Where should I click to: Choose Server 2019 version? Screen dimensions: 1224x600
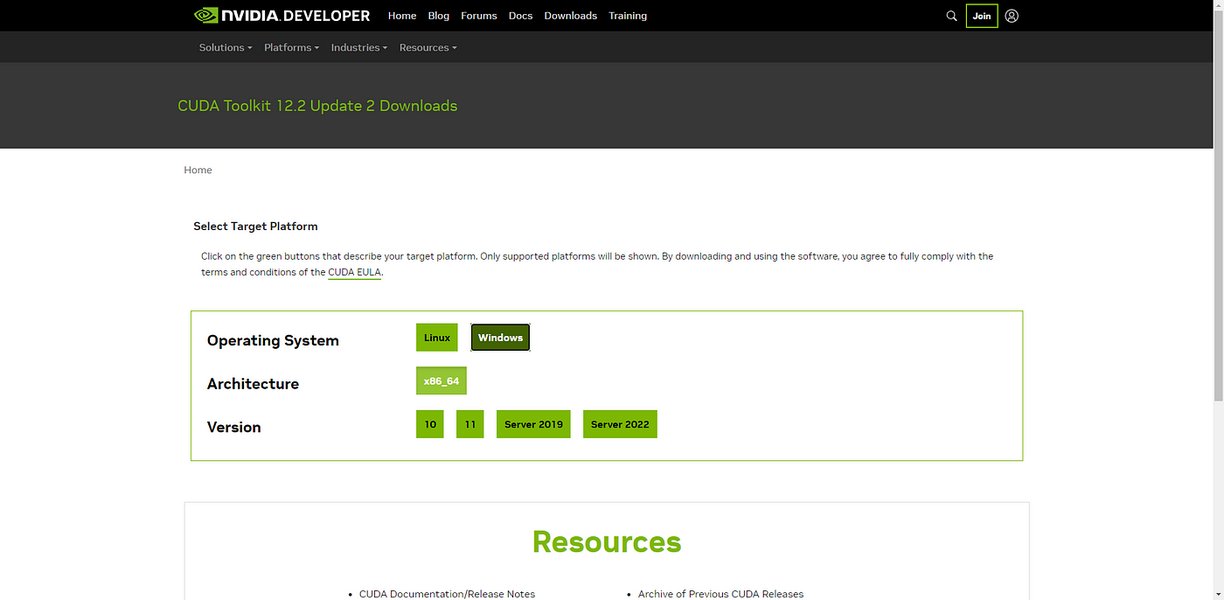[x=534, y=424]
